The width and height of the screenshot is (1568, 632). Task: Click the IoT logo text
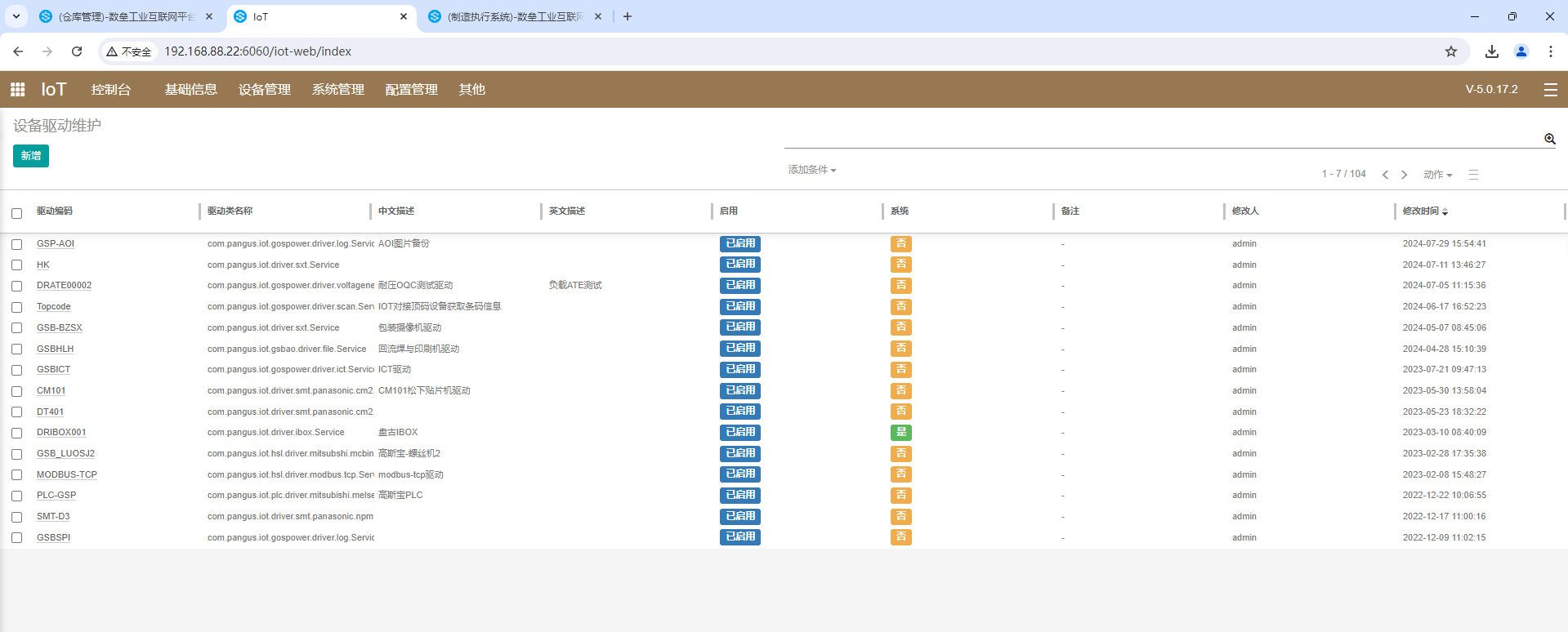click(x=54, y=89)
